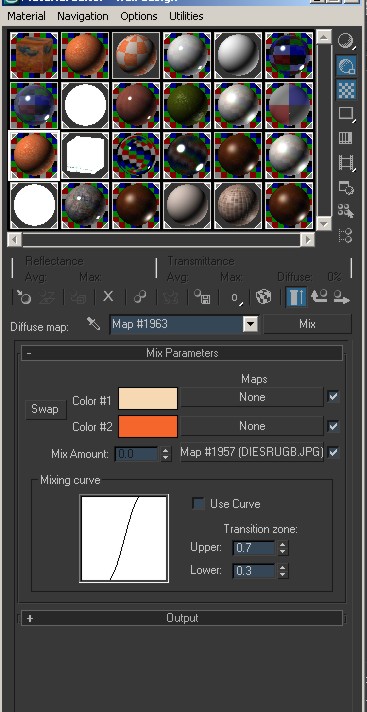Click the horizontal scrollbar left arrow
Screen dimensions: 367x712
coord(15,239)
